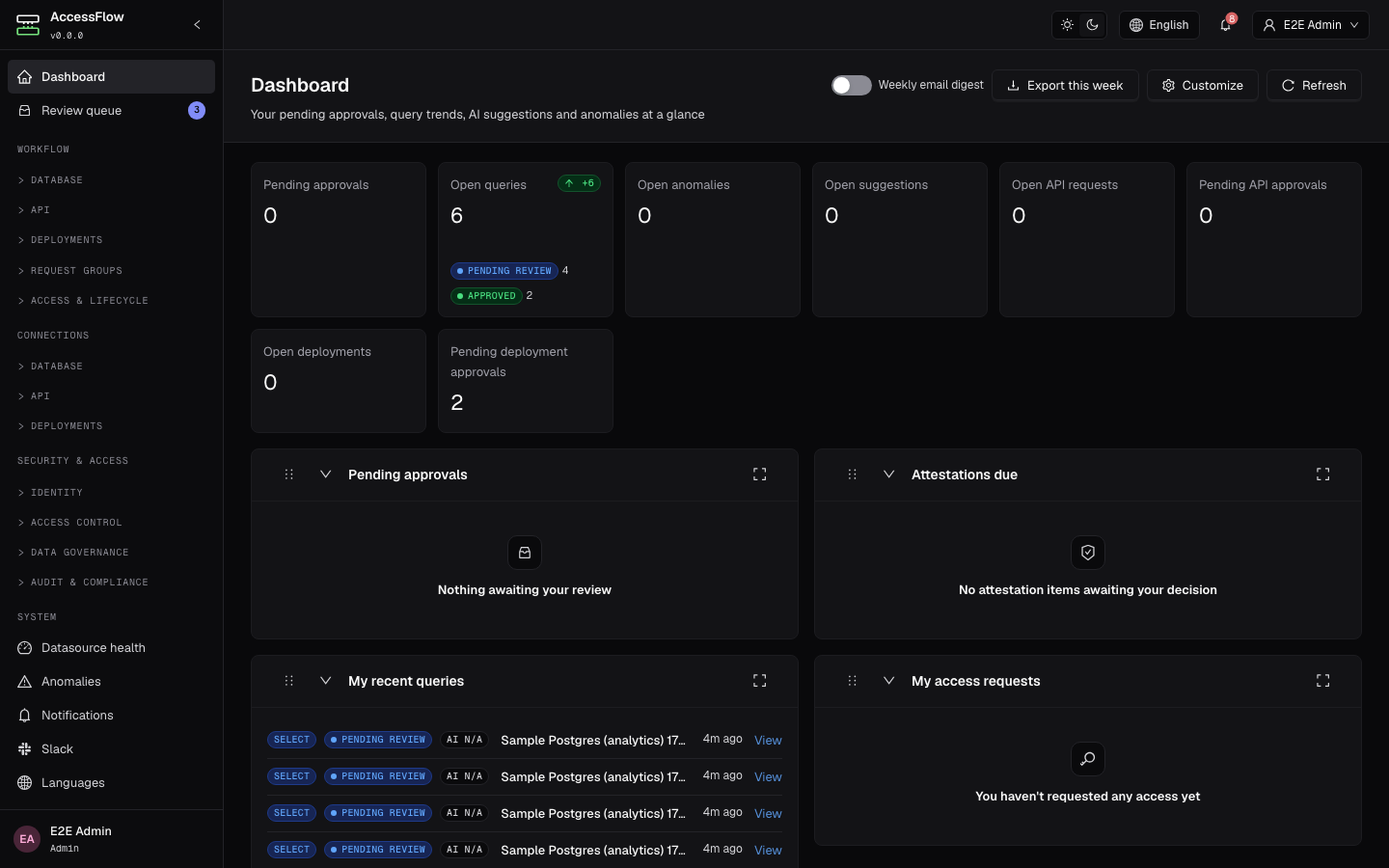This screenshot has width=1389, height=868.
Task: Expand Audit & Compliance section
Action: pos(111,583)
